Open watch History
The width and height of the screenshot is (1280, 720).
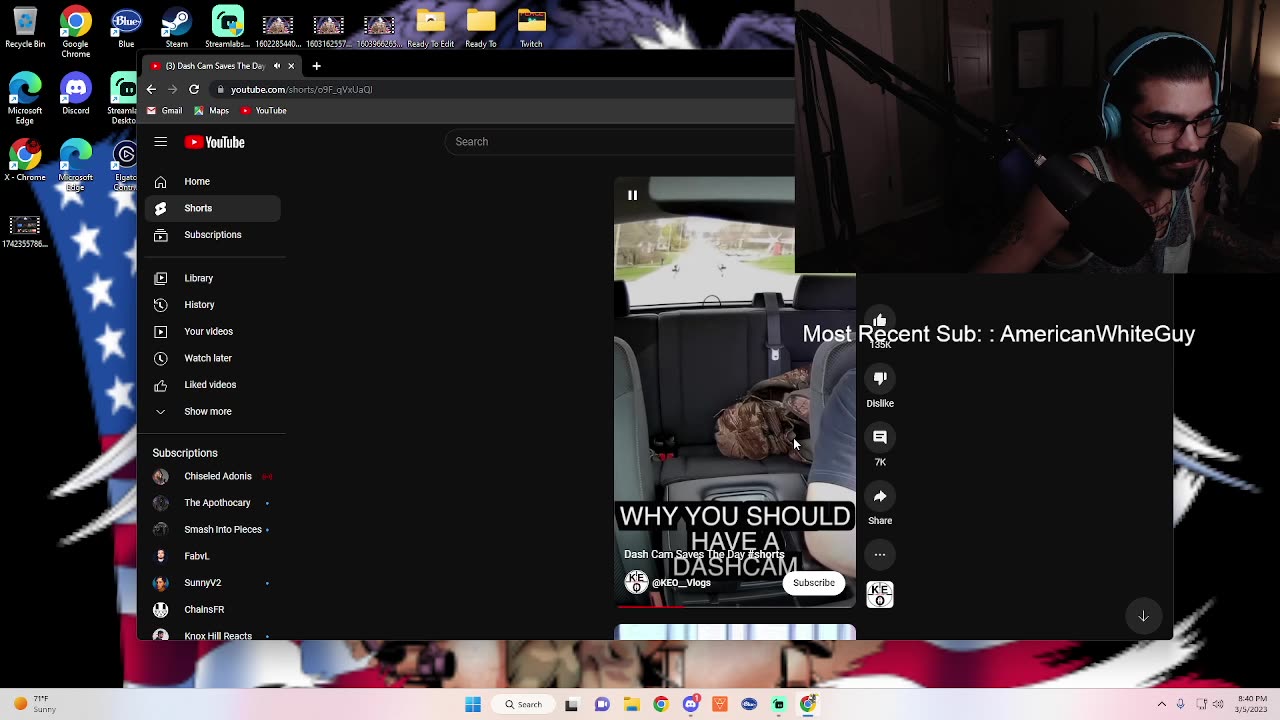[213, 305]
